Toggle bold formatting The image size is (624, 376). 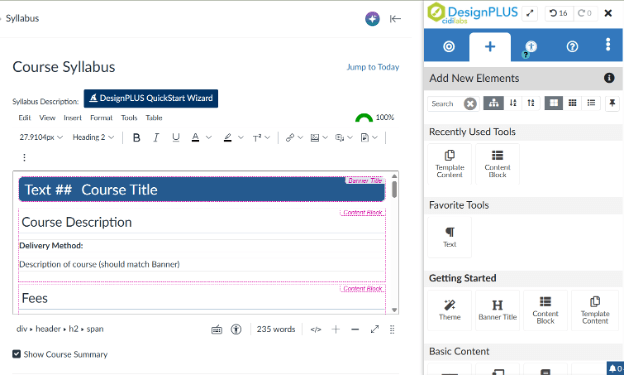pos(136,138)
